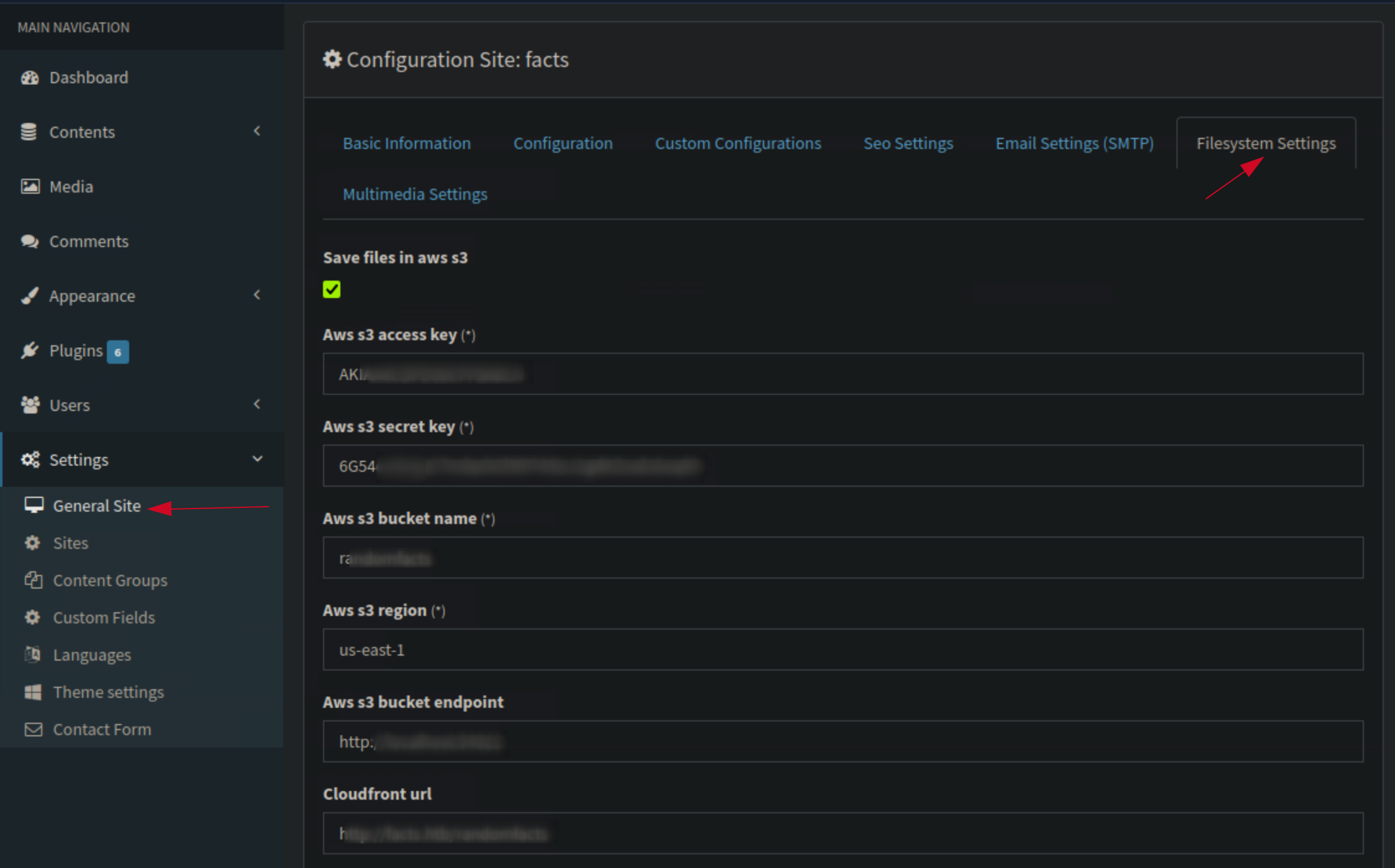Switch to the Seo Settings tab
This screenshot has width=1395, height=868.
pos(907,143)
